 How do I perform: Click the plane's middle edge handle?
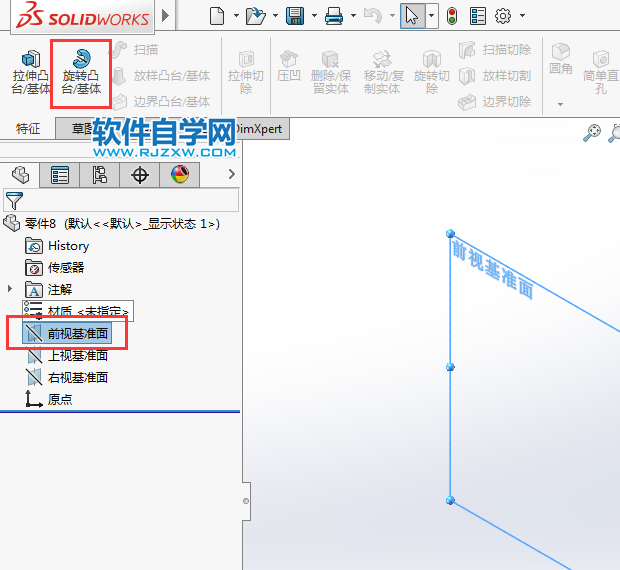click(x=450, y=367)
